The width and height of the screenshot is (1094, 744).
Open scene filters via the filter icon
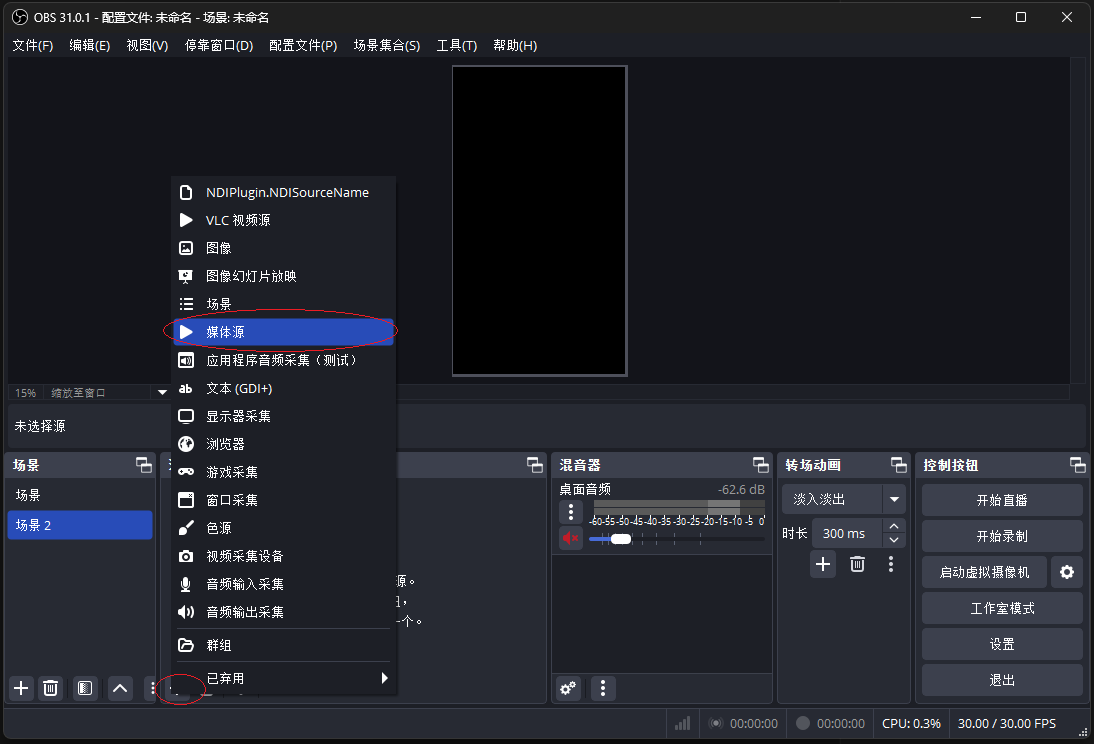[85, 688]
